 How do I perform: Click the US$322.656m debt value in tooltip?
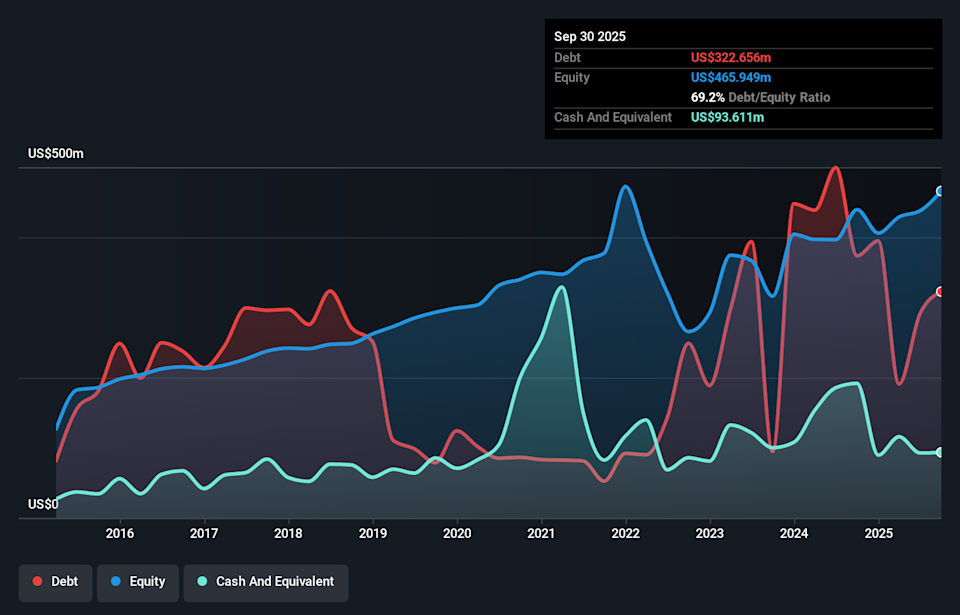point(731,58)
